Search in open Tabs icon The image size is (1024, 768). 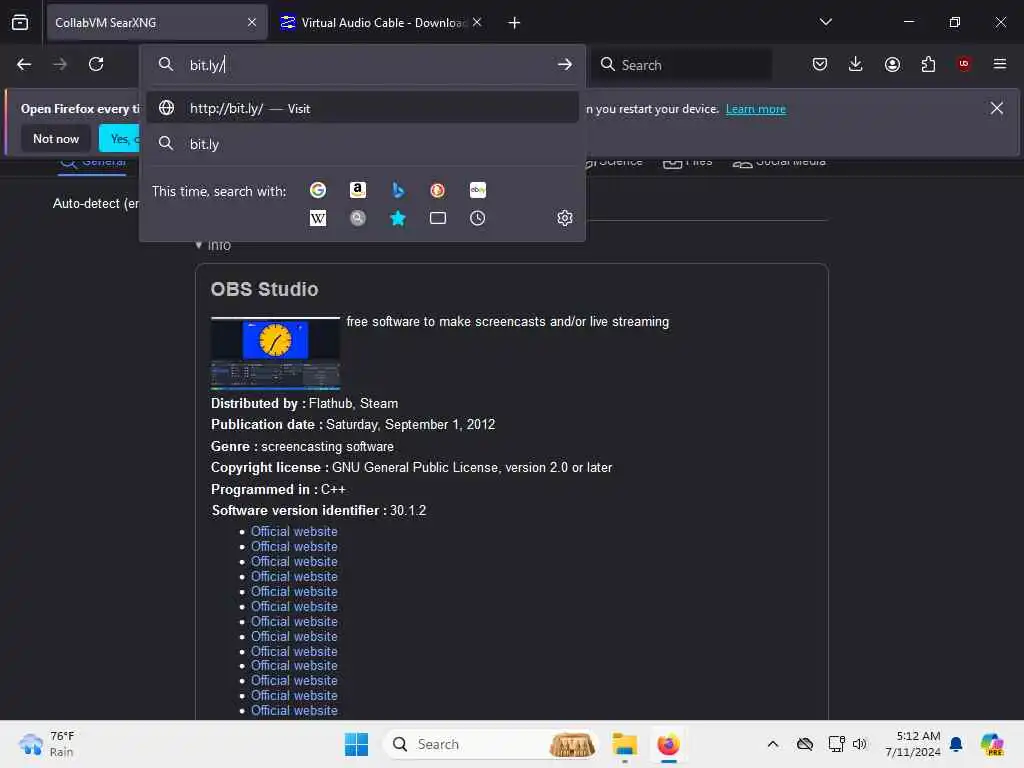coord(438,218)
